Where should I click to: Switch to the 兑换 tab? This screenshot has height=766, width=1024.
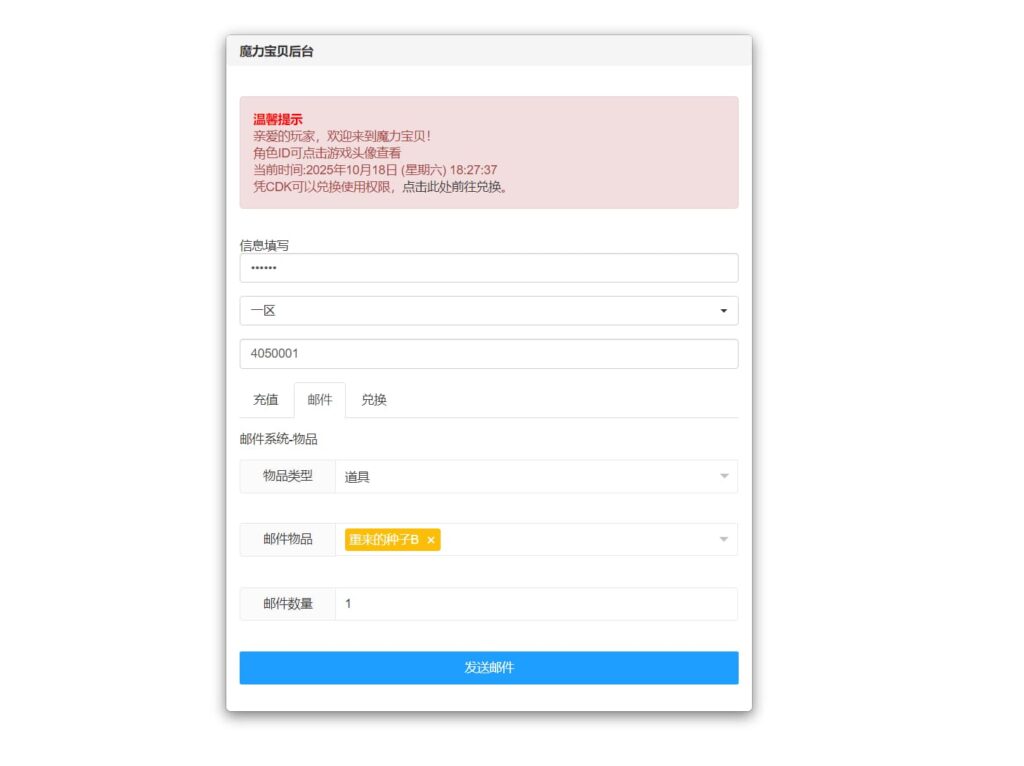[x=374, y=399]
